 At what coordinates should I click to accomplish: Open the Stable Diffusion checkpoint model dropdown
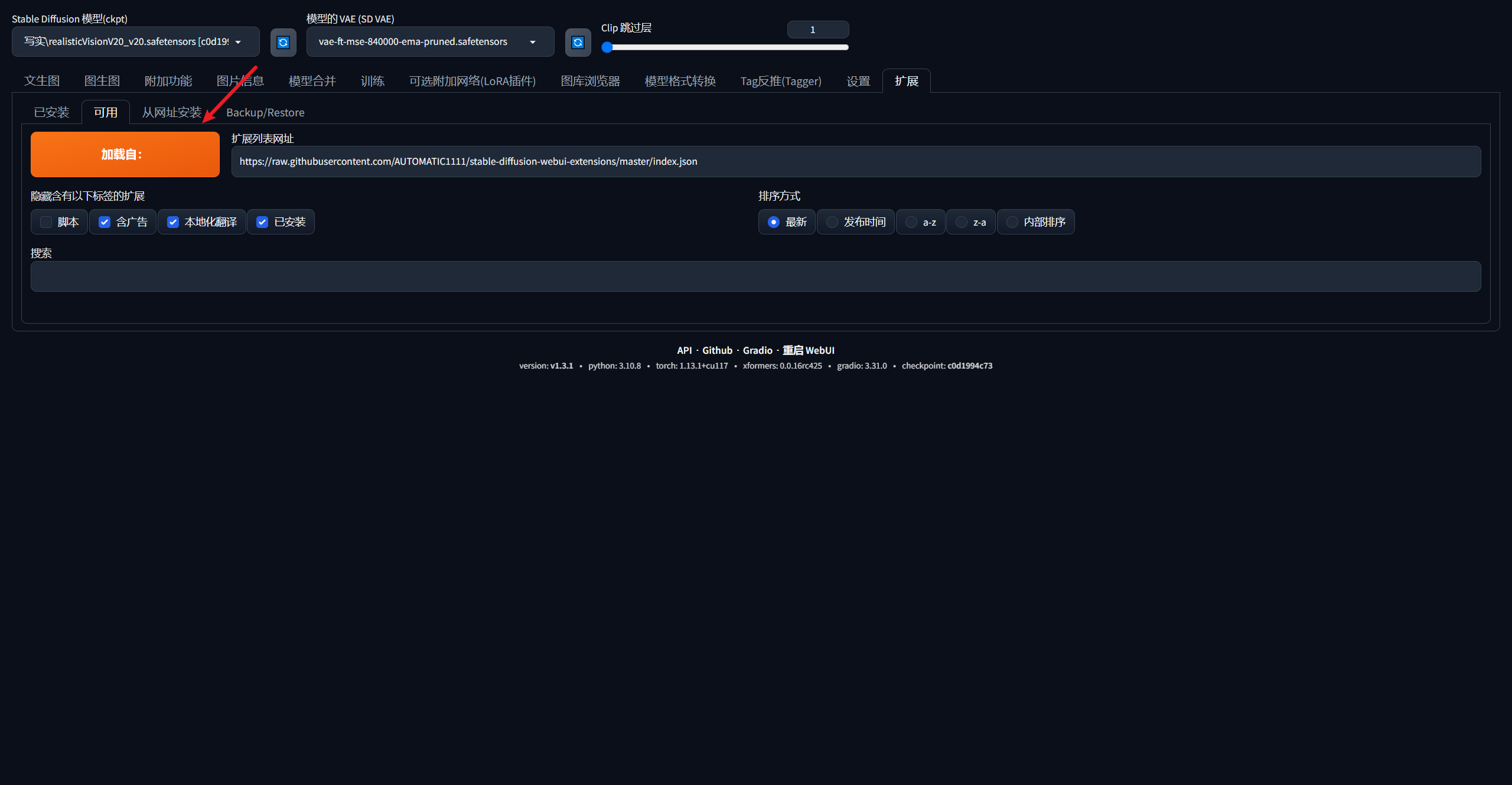(135, 42)
